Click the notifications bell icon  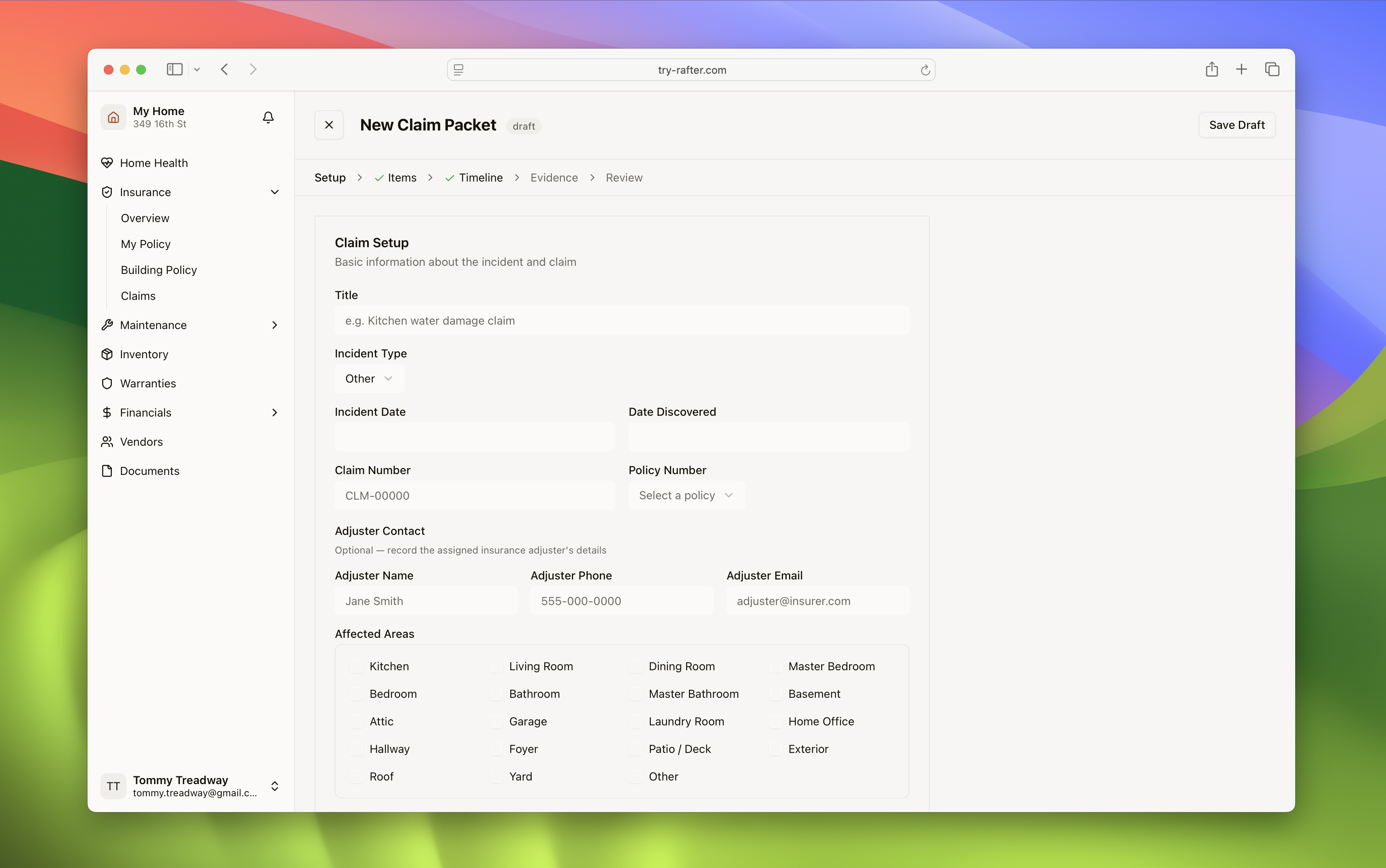[x=268, y=117]
